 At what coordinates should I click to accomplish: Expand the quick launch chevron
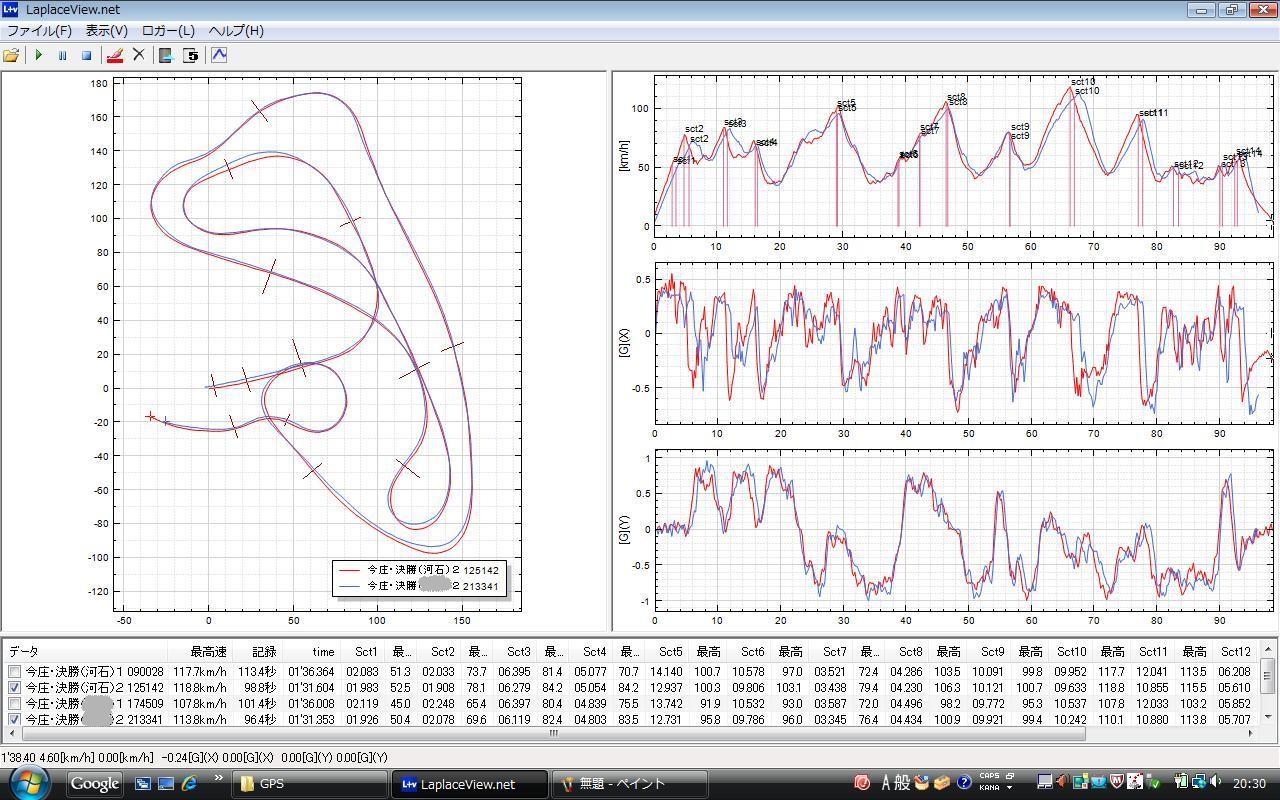218,778
